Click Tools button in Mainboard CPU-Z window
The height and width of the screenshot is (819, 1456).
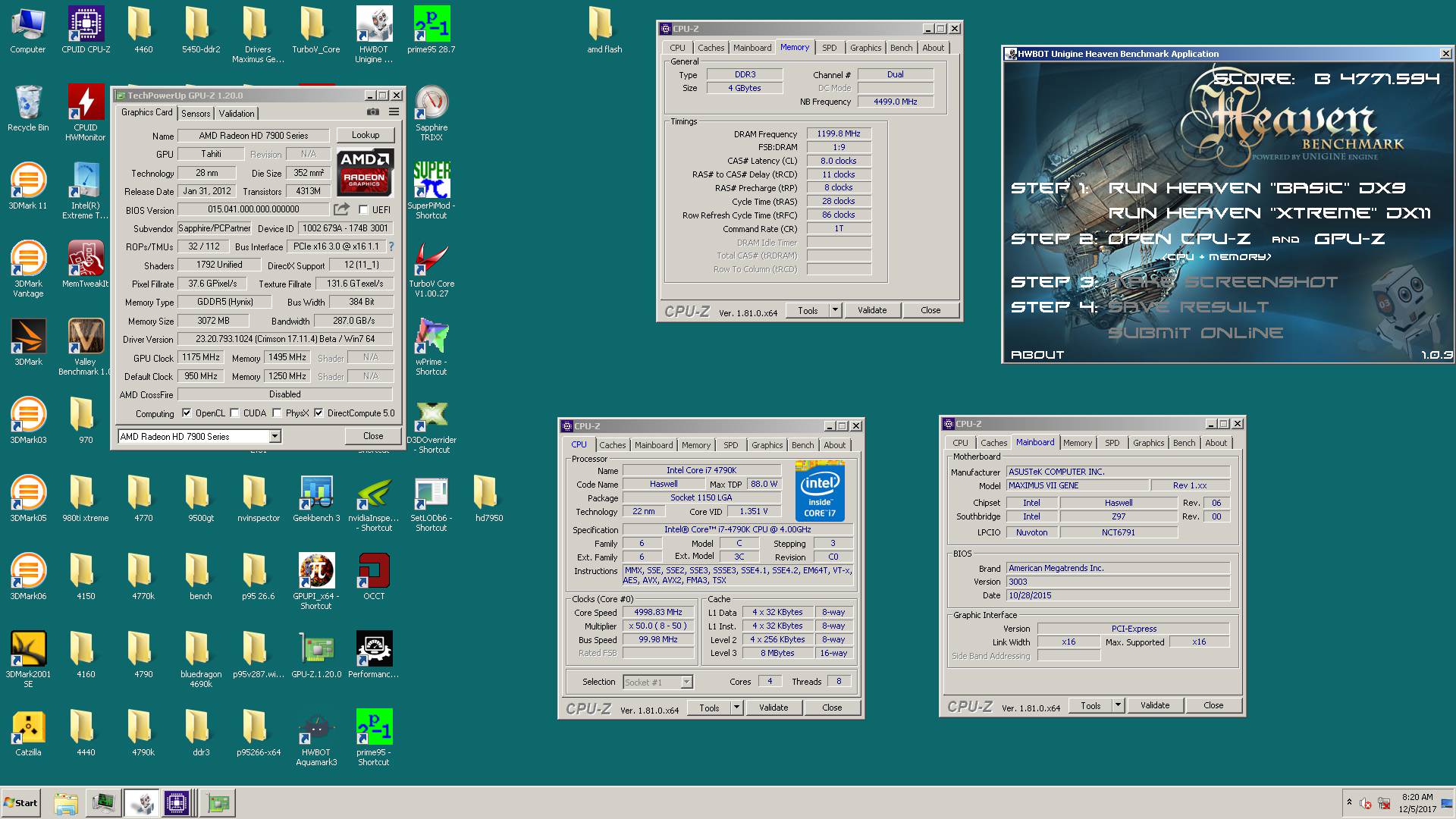pyautogui.click(x=1090, y=705)
